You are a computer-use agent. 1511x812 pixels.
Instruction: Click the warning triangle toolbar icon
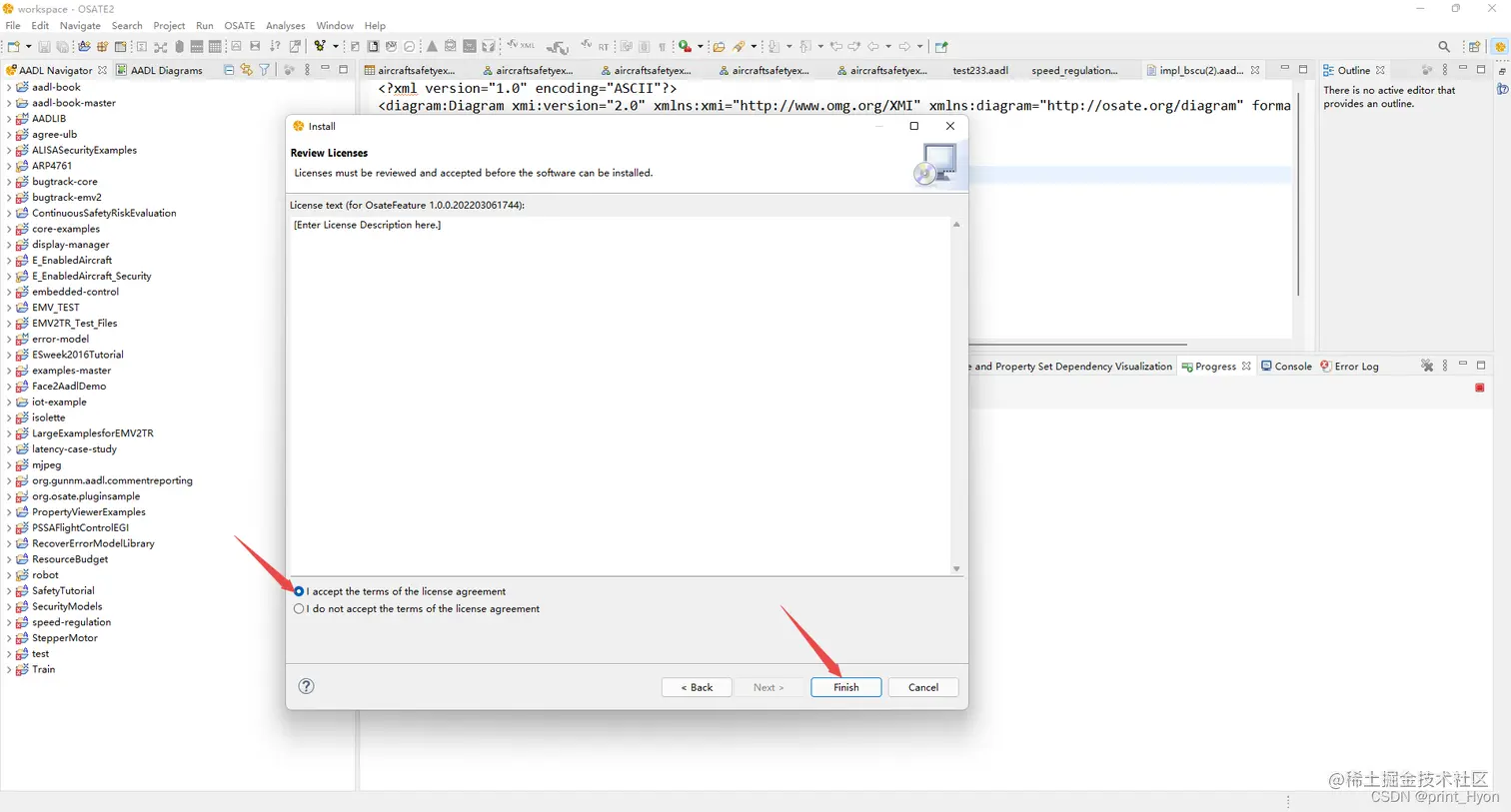(x=432, y=46)
